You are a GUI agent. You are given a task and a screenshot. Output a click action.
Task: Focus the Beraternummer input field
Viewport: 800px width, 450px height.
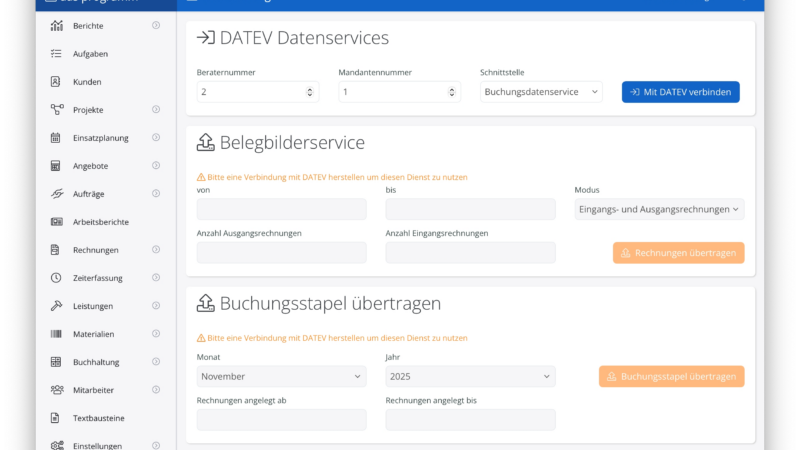258,92
